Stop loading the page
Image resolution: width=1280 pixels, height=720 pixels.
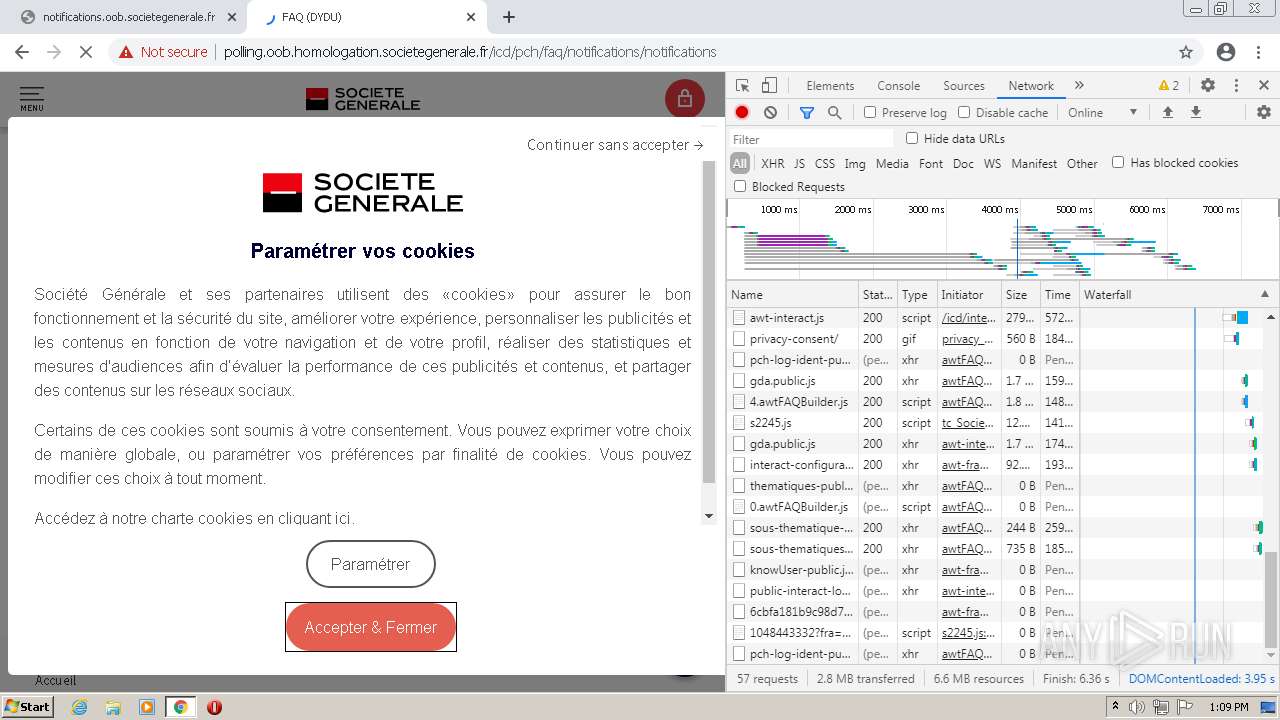coord(86,52)
